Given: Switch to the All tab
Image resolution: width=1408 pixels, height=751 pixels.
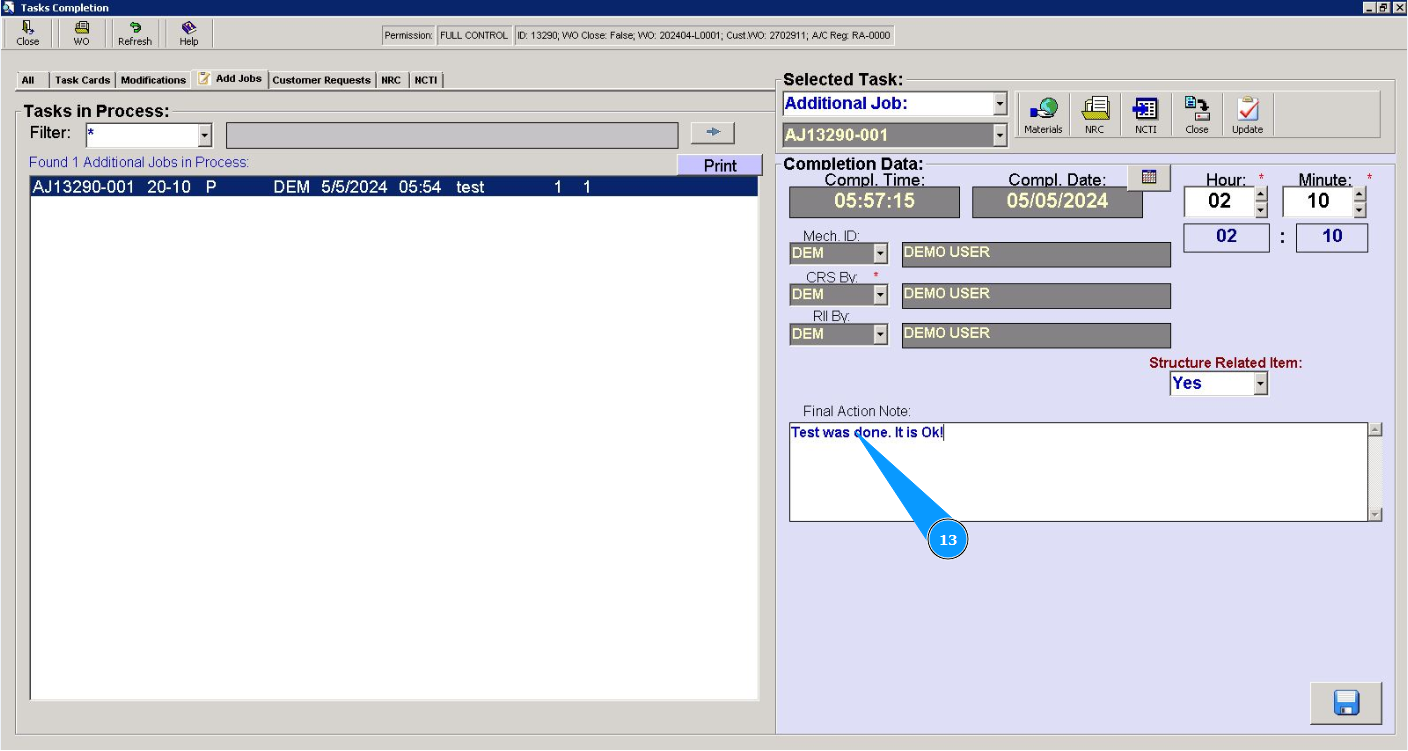Looking at the screenshot, I should (28, 80).
